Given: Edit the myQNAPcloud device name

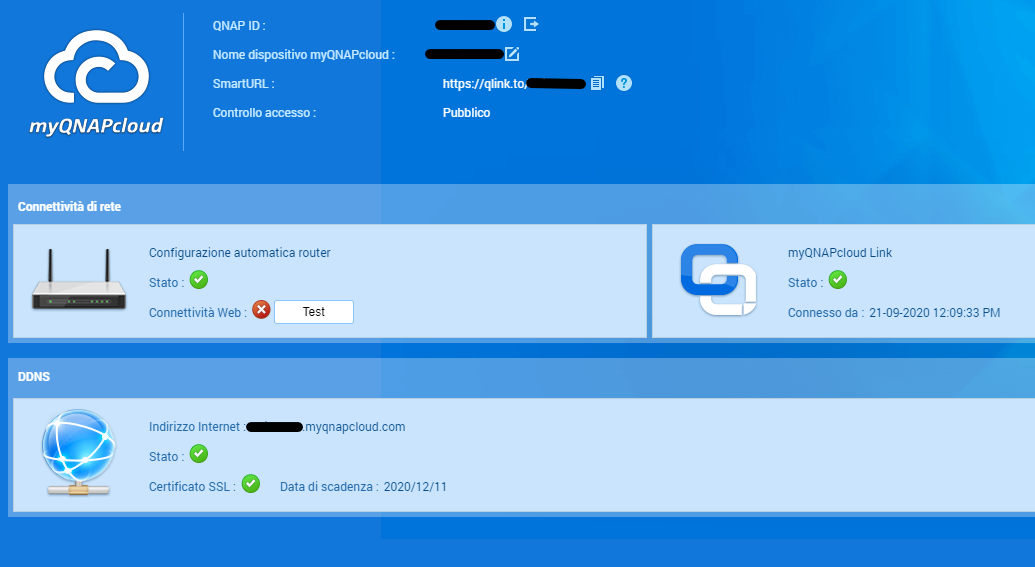Looking at the screenshot, I should [512, 54].
